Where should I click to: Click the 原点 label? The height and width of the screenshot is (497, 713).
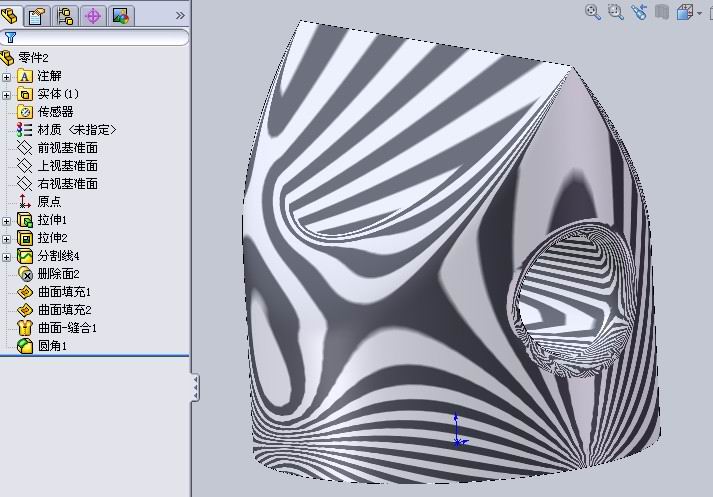coord(49,202)
